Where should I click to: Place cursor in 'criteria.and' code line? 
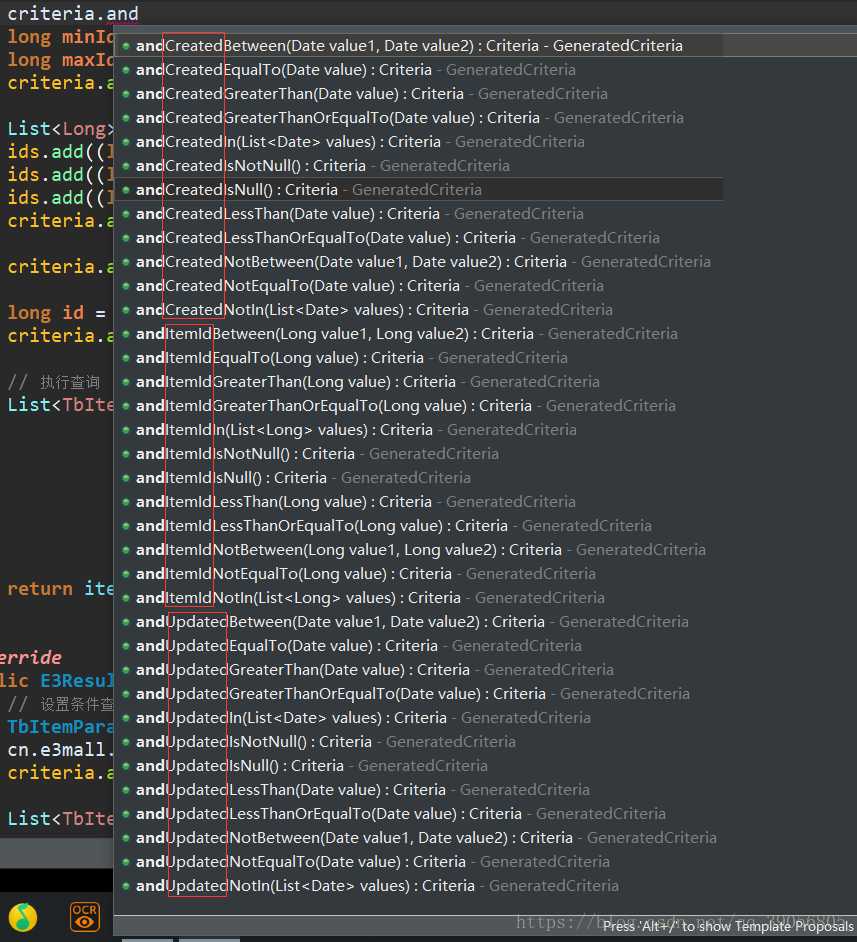click(73, 13)
